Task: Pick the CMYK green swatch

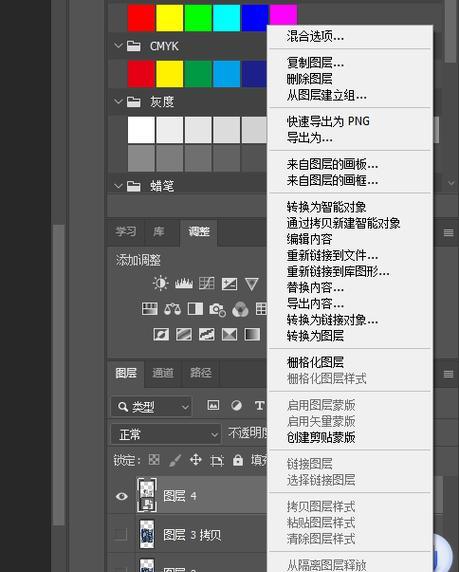Action: click(x=198, y=74)
